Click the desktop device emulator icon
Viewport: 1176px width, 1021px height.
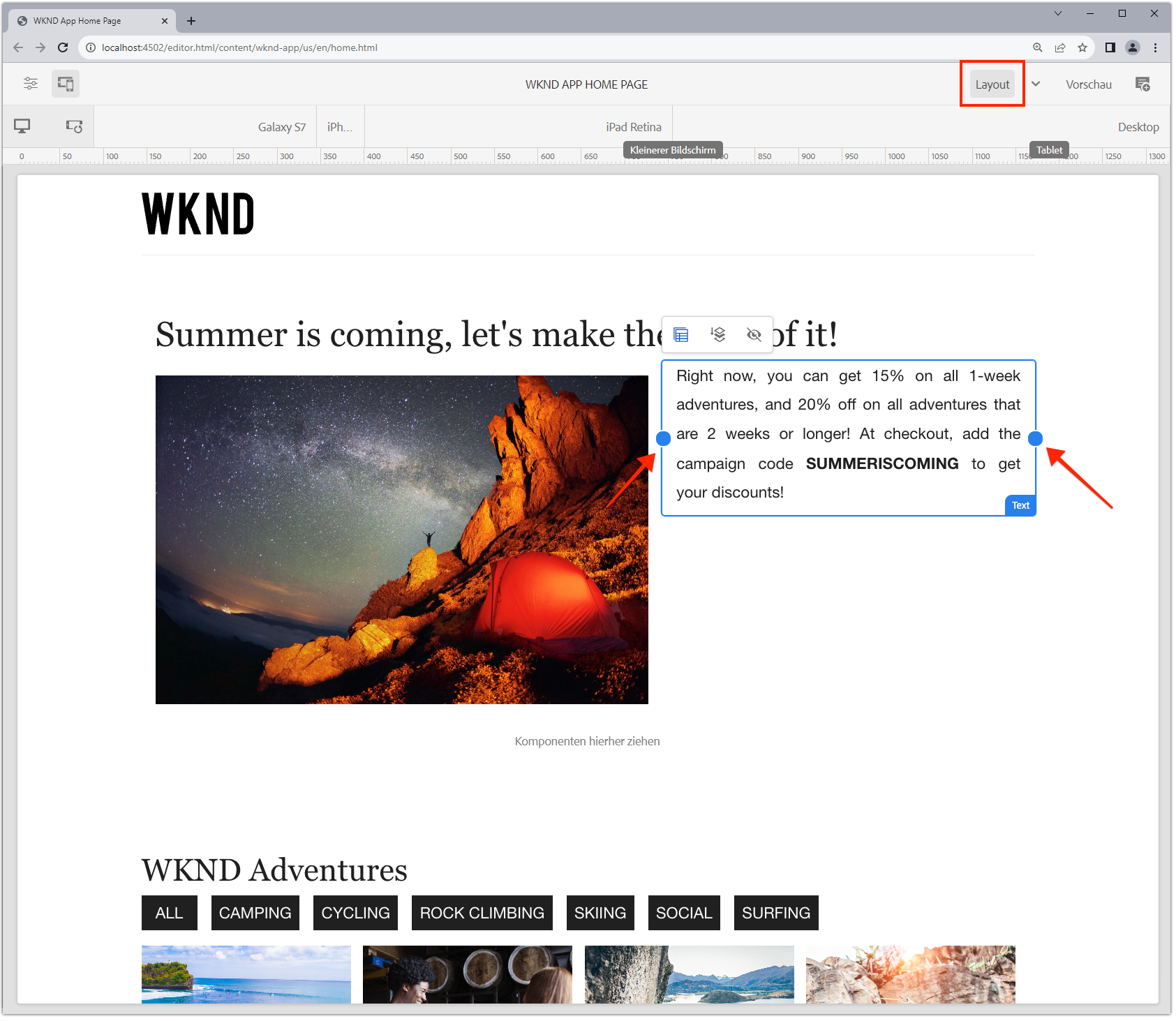[x=22, y=126]
